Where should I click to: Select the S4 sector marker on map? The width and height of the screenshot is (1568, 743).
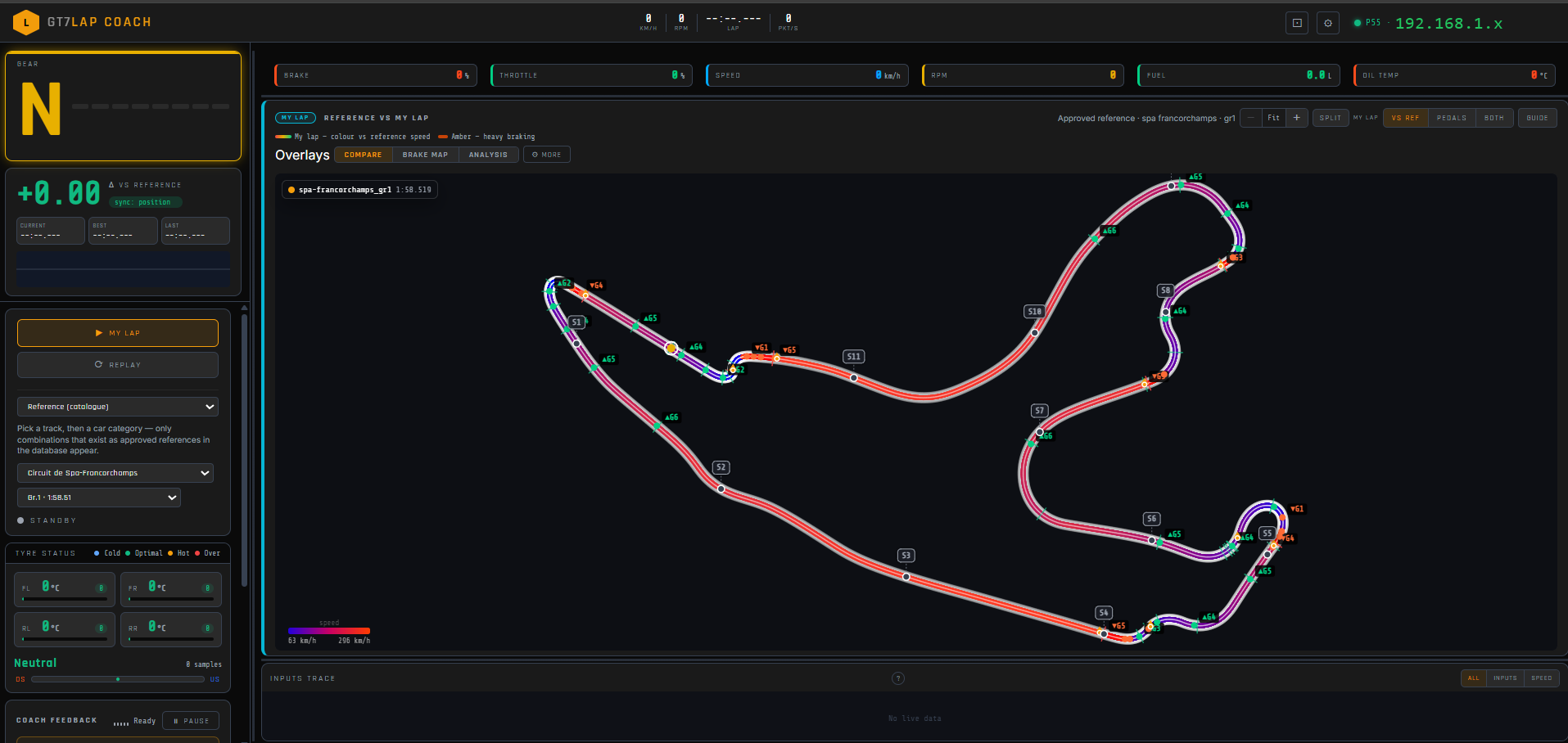point(1104,613)
